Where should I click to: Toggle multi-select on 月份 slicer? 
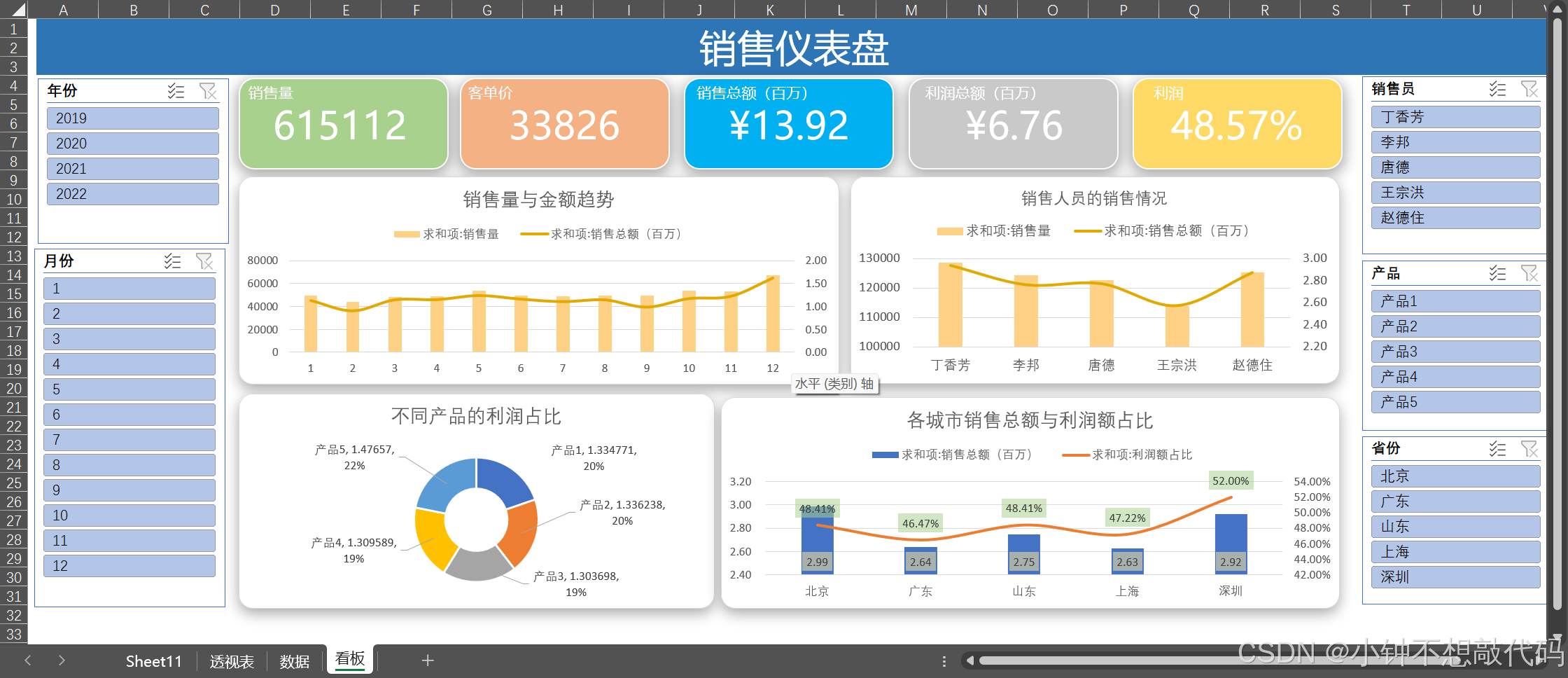(172, 261)
